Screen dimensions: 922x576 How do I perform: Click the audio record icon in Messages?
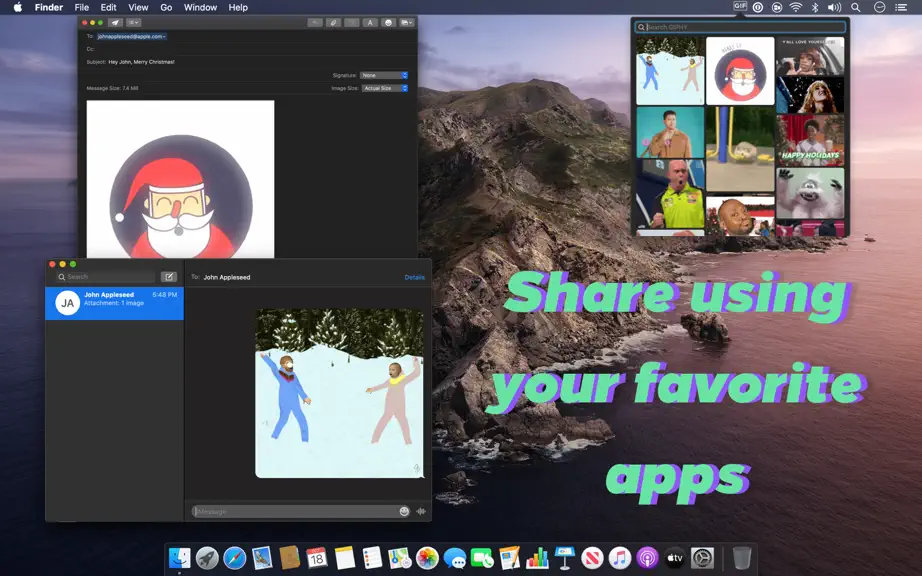point(421,511)
